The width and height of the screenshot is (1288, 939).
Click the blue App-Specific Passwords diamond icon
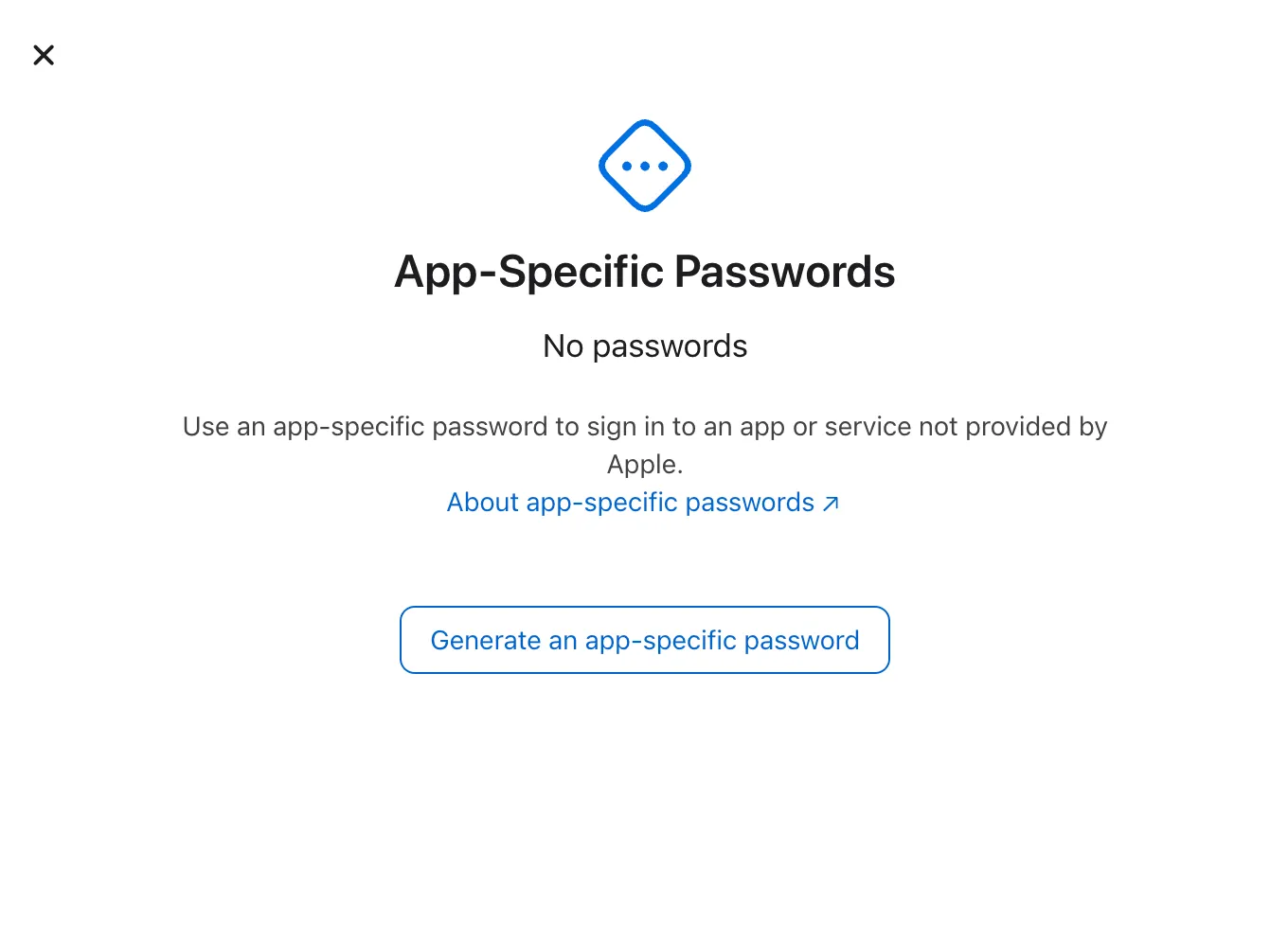coord(645,165)
